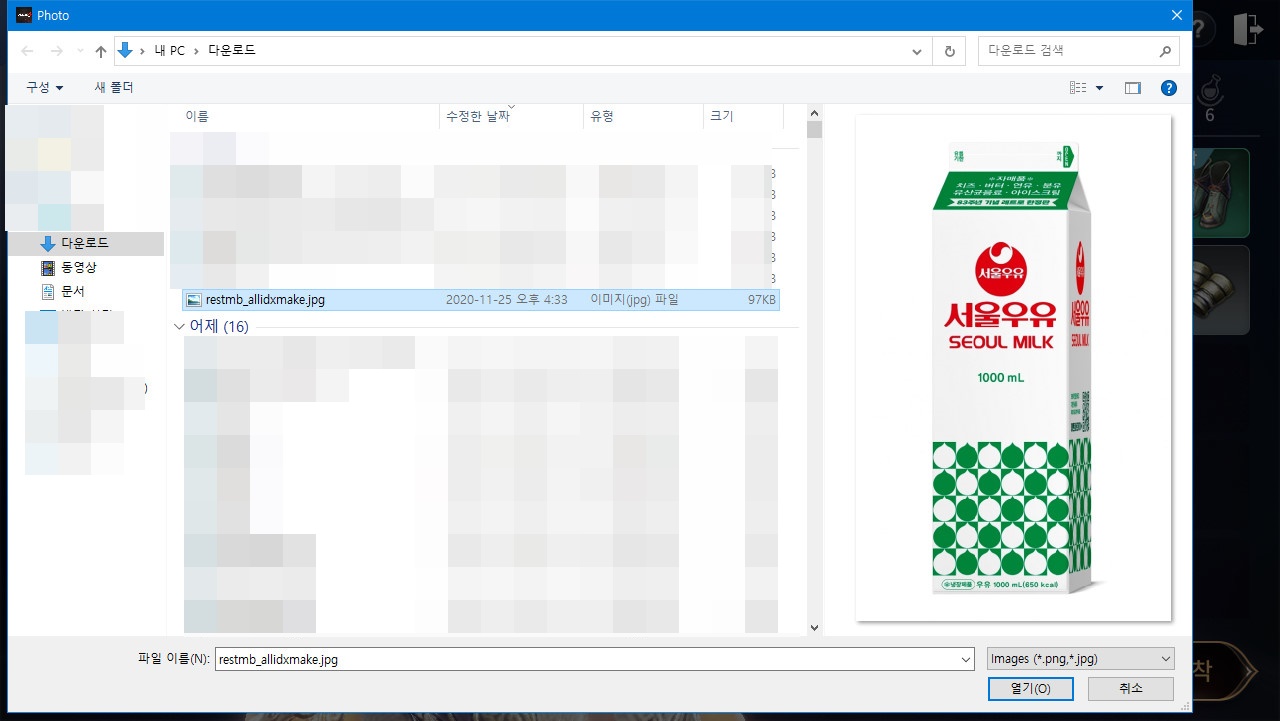Select the file restmb_allidxmake.jpg

pos(481,299)
